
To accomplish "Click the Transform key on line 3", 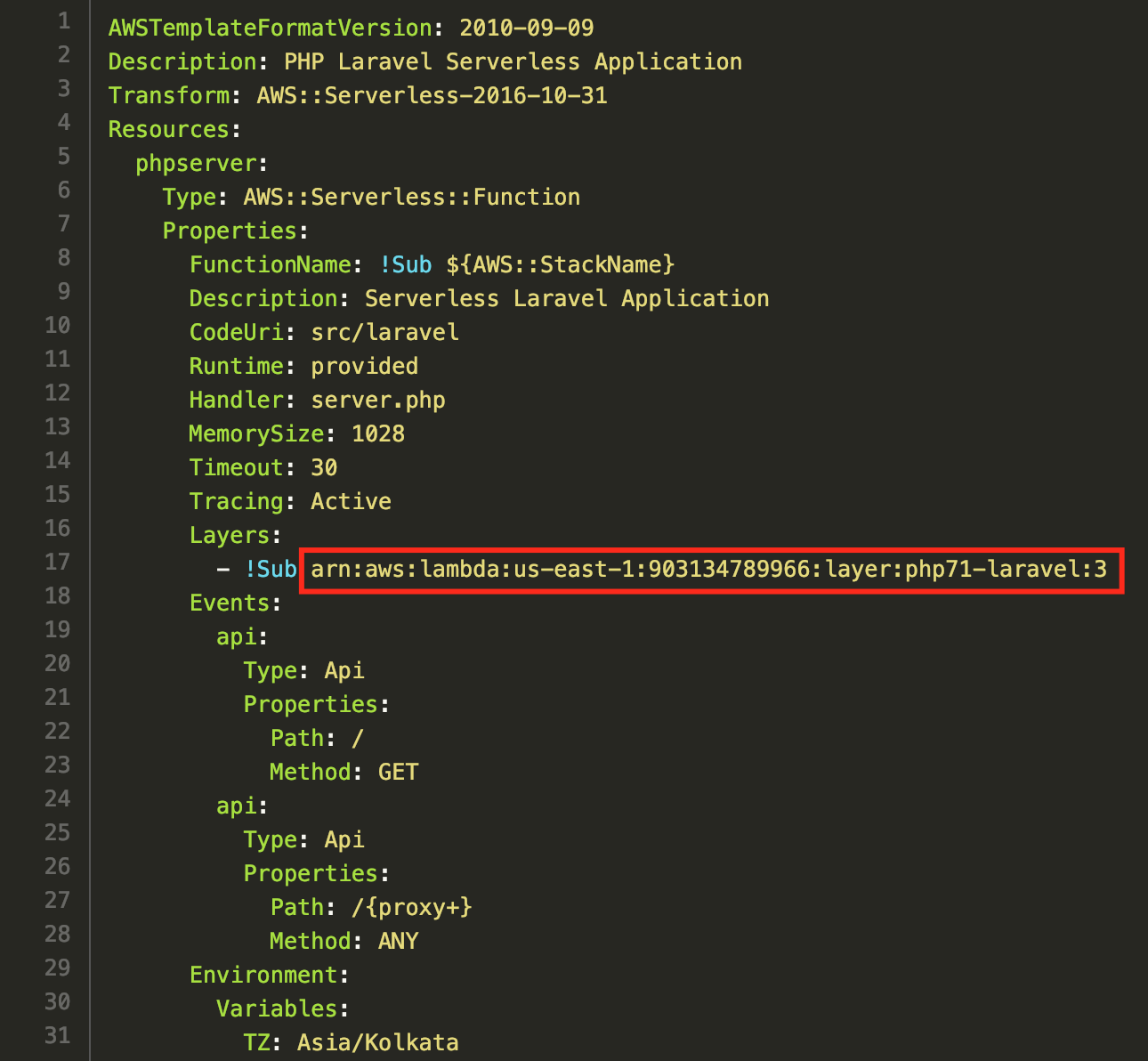I will (169, 95).
